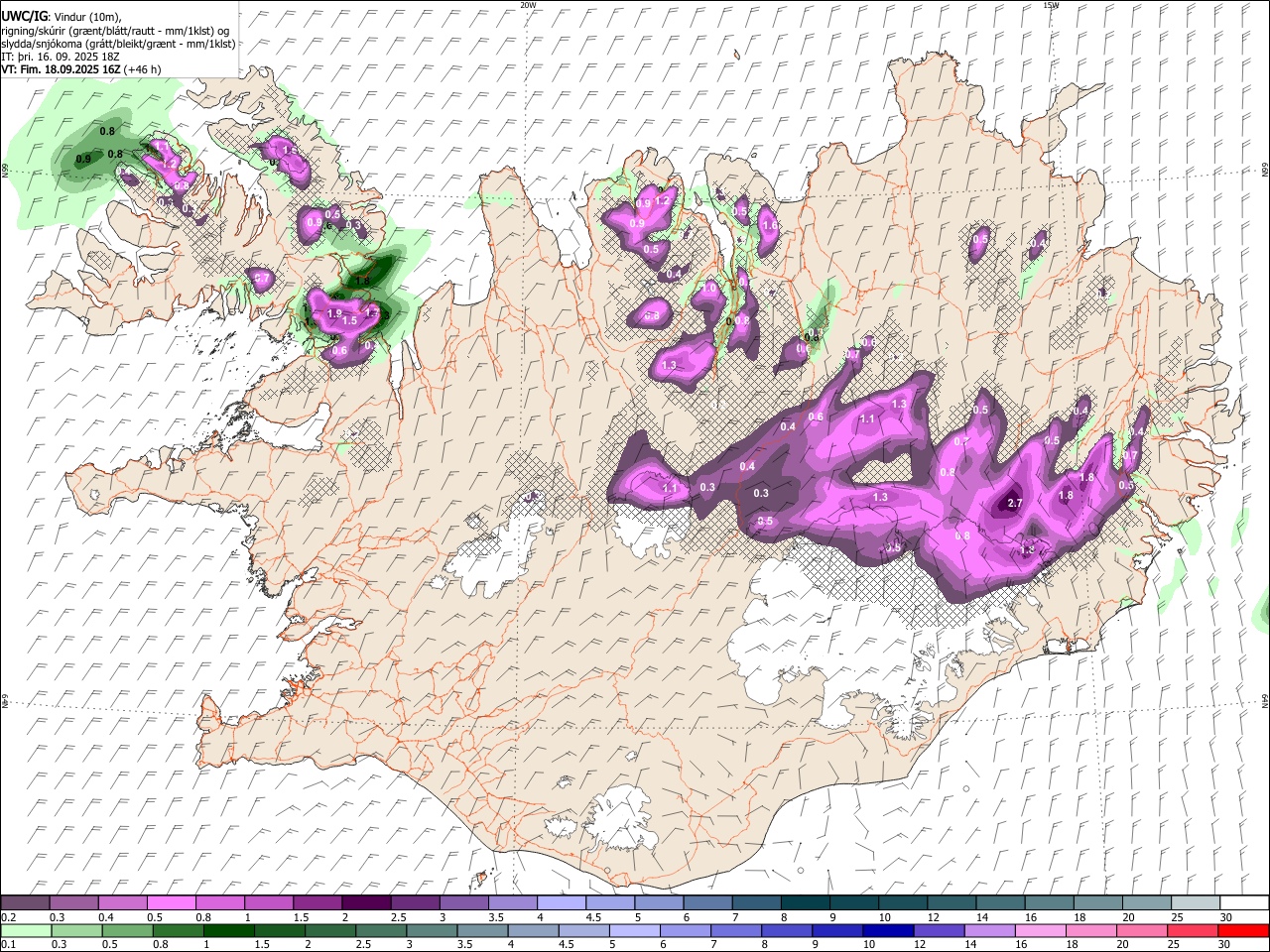This screenshot has width=1270, height=952.
Task: Pick the 8–9 royal blue rain scale swatch
Action: pos(789,930)
